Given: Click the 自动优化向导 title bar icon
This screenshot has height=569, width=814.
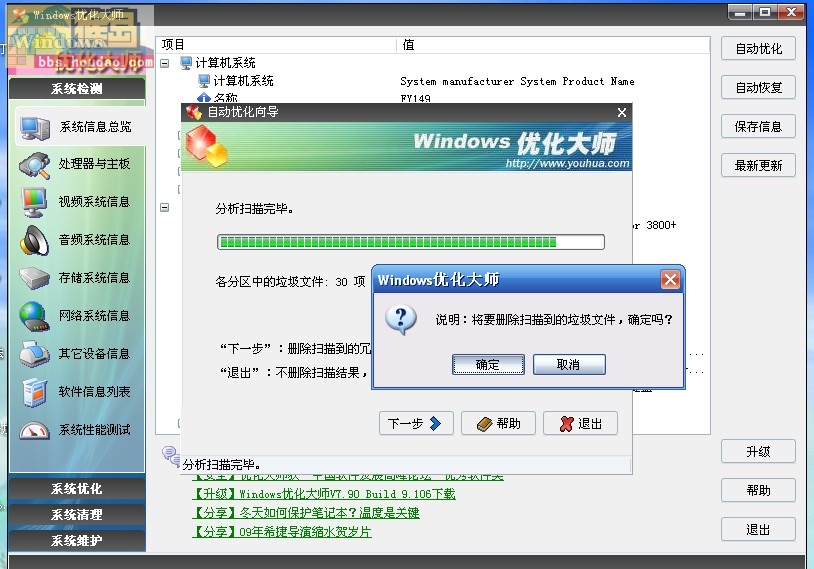Looking at the screenshot, I should pos(194,112).
